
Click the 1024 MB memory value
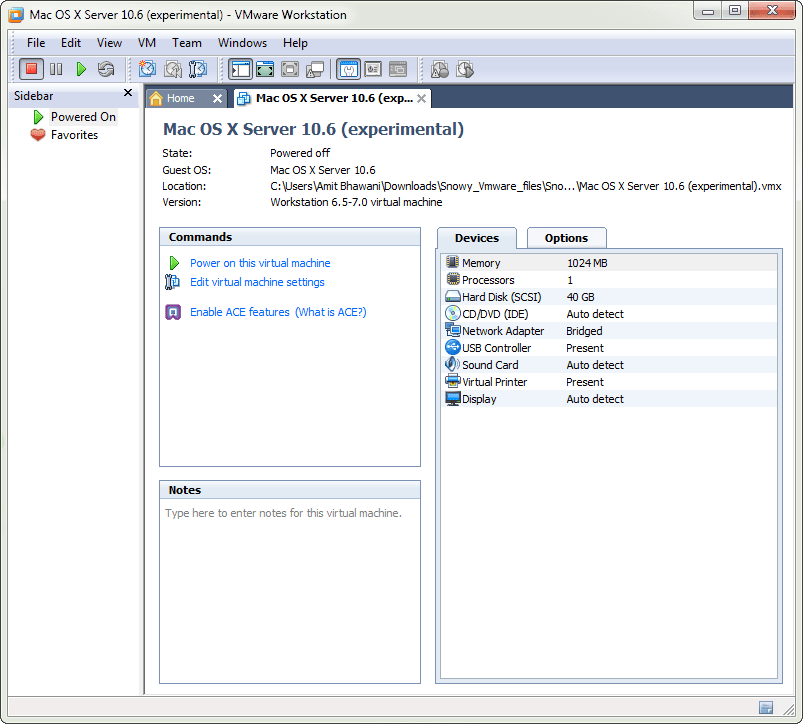pyautogui.click(x=587, y=263)
